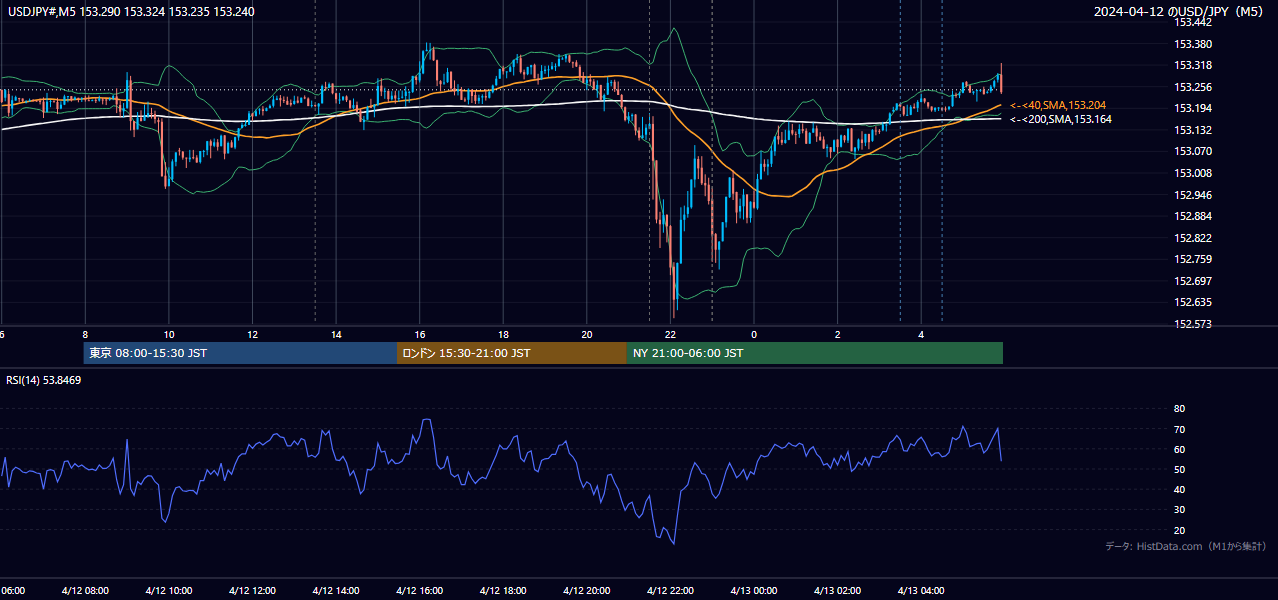
Task: Click the 4/12 18:00 time axis label
Action: coord(503,591)
